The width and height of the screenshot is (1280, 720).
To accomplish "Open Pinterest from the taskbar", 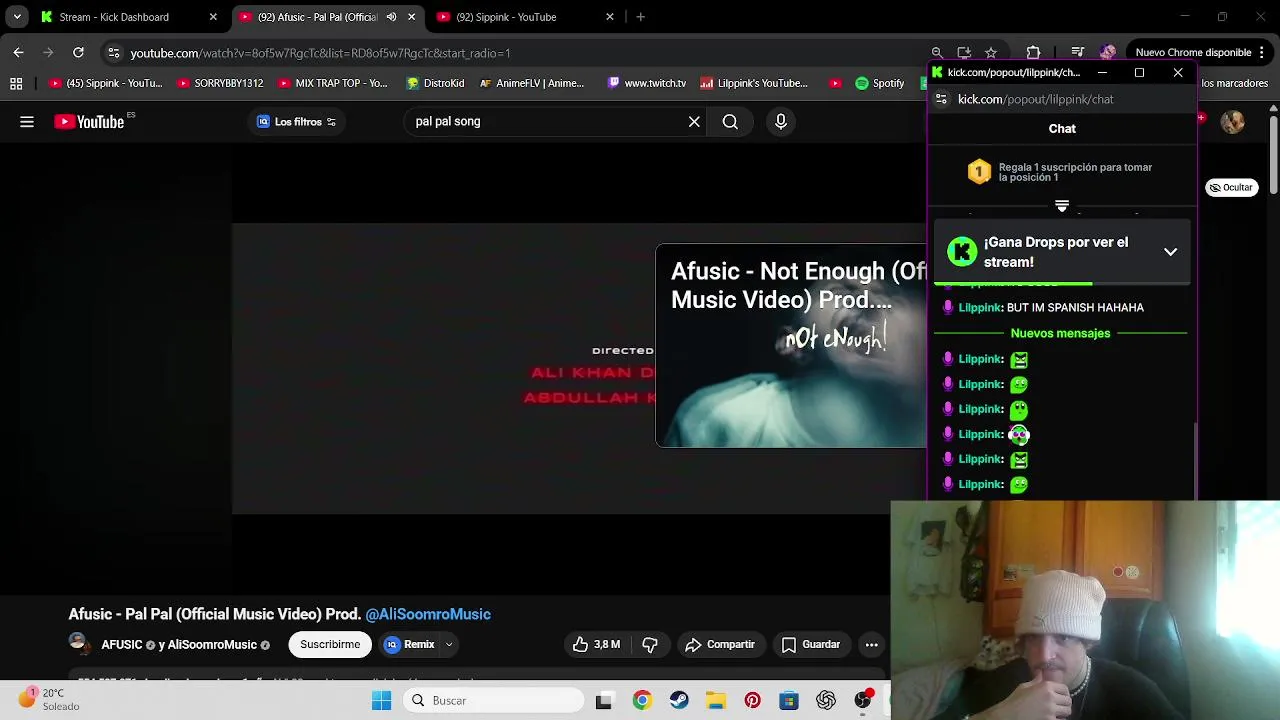I will [x=752, y=701].
